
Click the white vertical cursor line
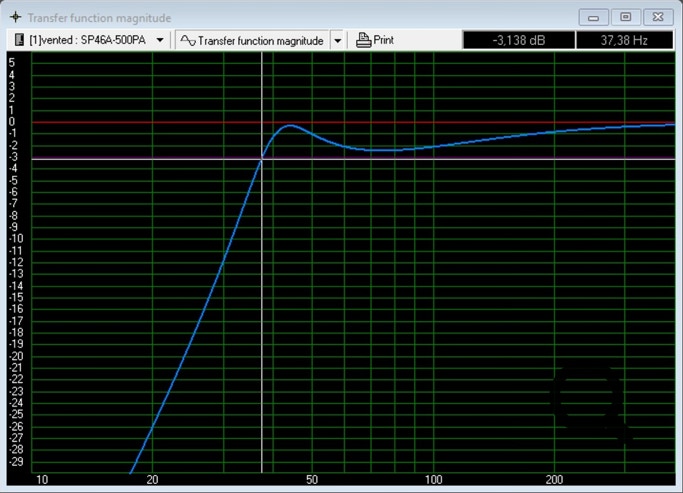(x=262, y=300)
